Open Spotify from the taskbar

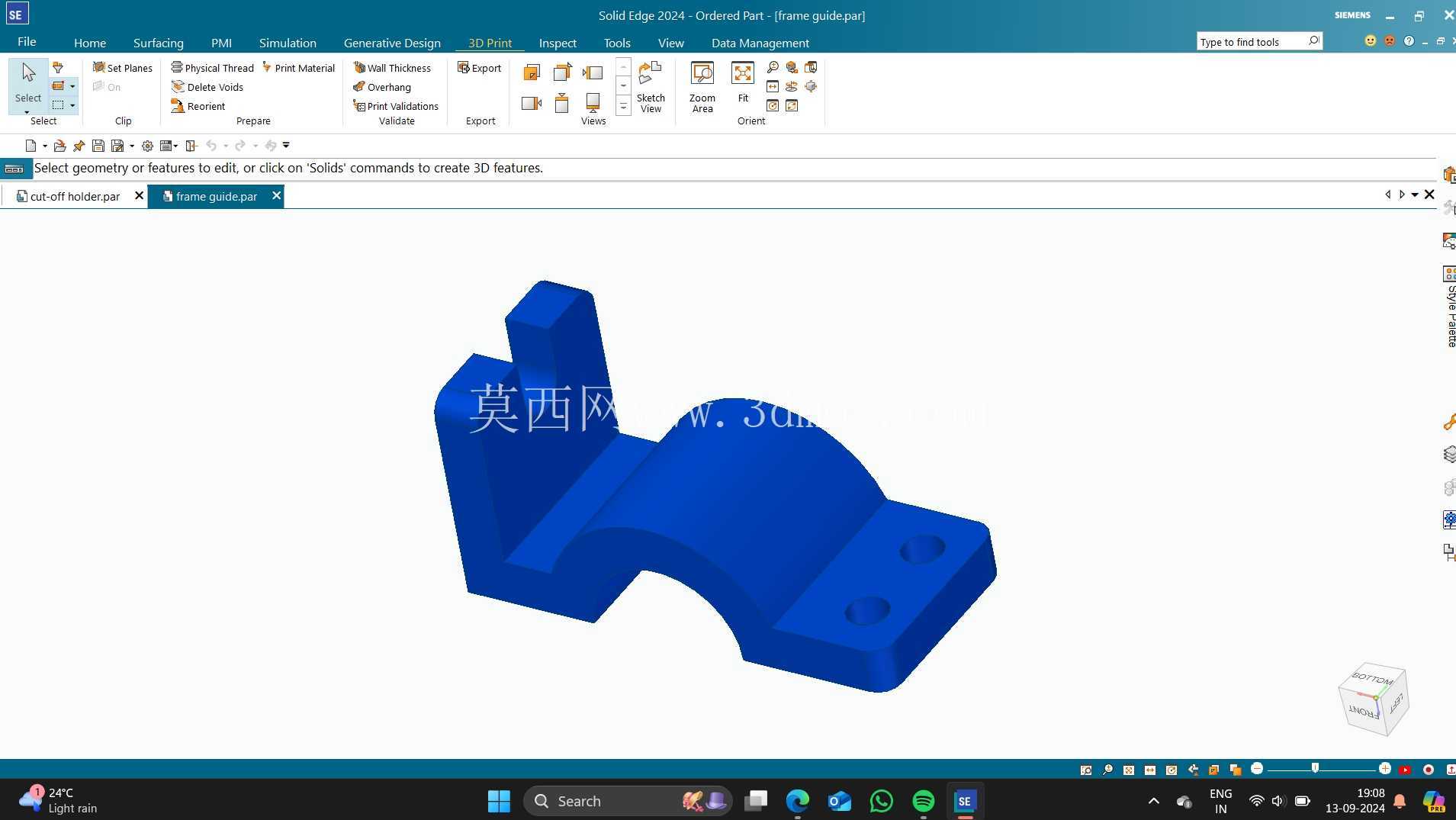click(923, 801)
